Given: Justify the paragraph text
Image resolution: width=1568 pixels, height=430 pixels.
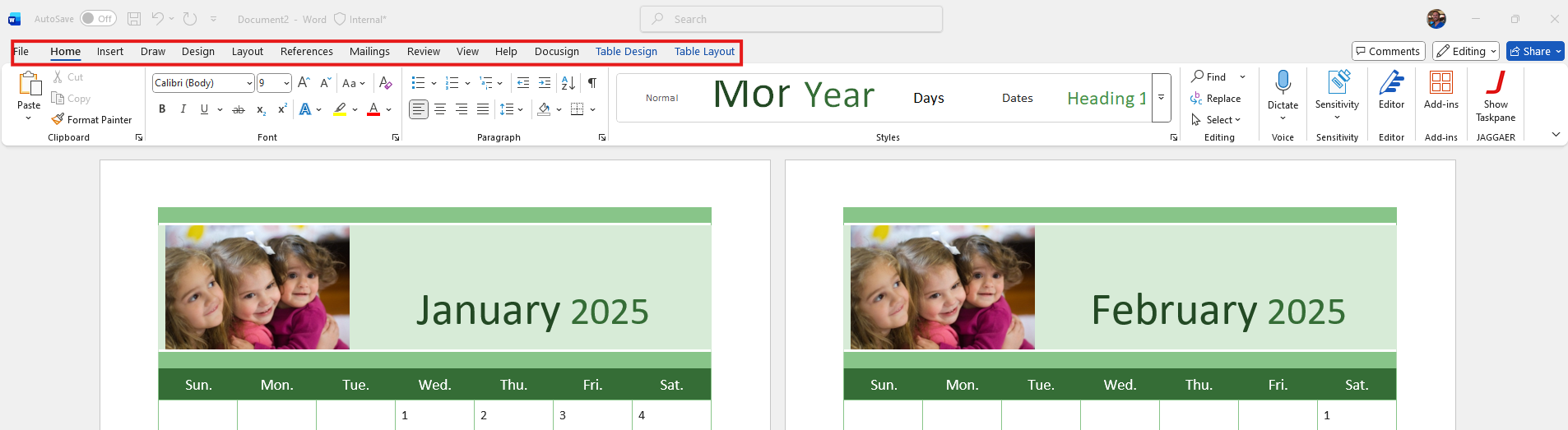Looking at the screenshot, I should tap(483, 109).
